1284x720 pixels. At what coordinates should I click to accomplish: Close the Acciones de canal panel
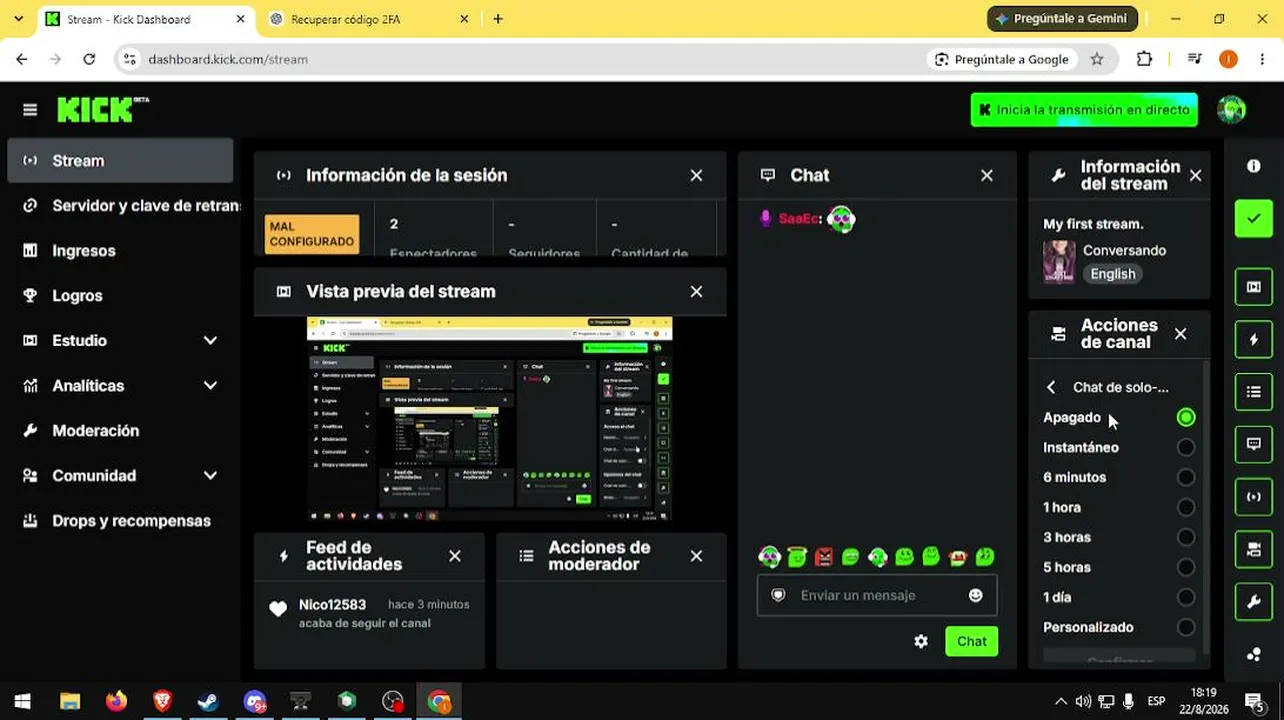tap(1180, 334)
